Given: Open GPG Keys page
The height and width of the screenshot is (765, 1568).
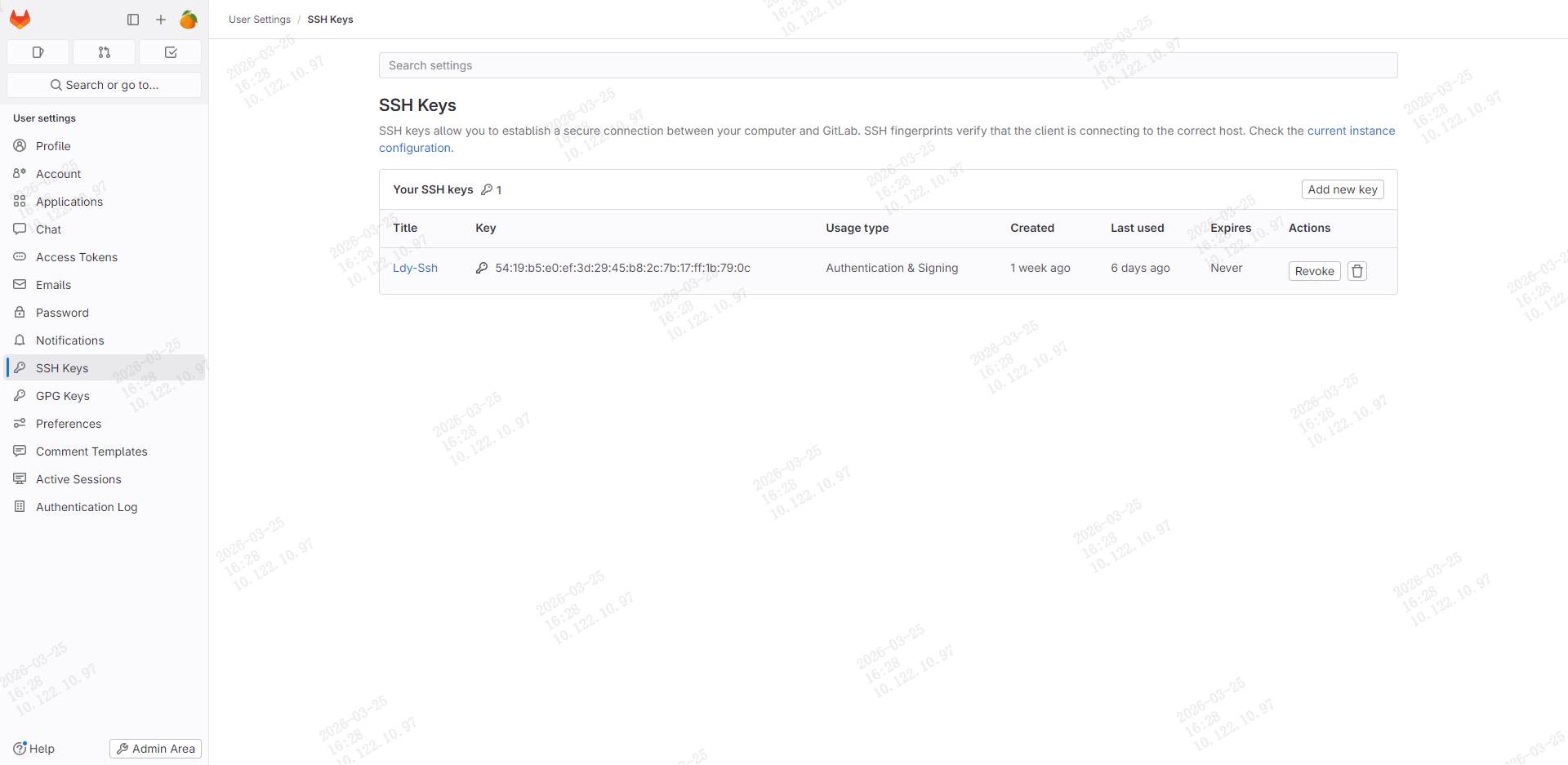Looking at the screenshot, I should [105, 396].
